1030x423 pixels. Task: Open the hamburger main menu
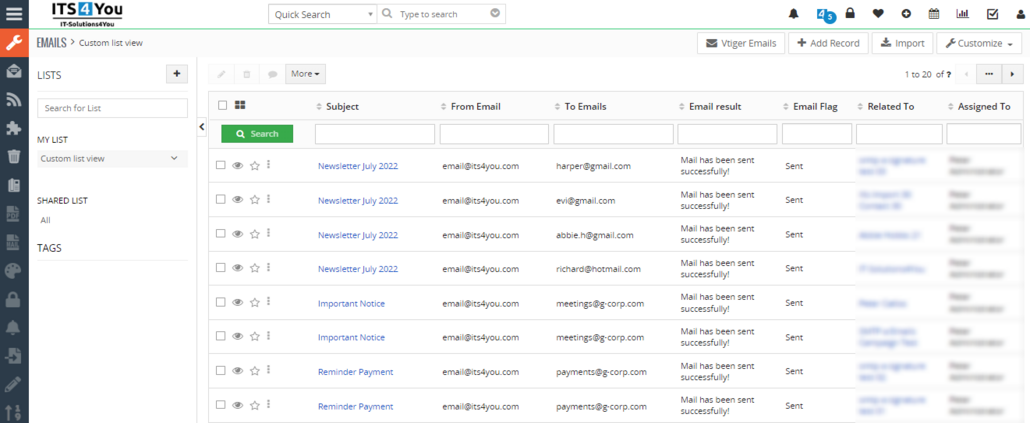tap(14, 14)
